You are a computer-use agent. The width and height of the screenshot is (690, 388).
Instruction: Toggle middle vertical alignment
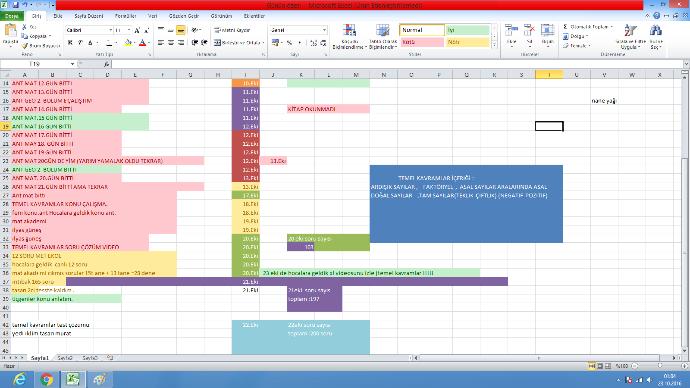(x=171, y=30)
